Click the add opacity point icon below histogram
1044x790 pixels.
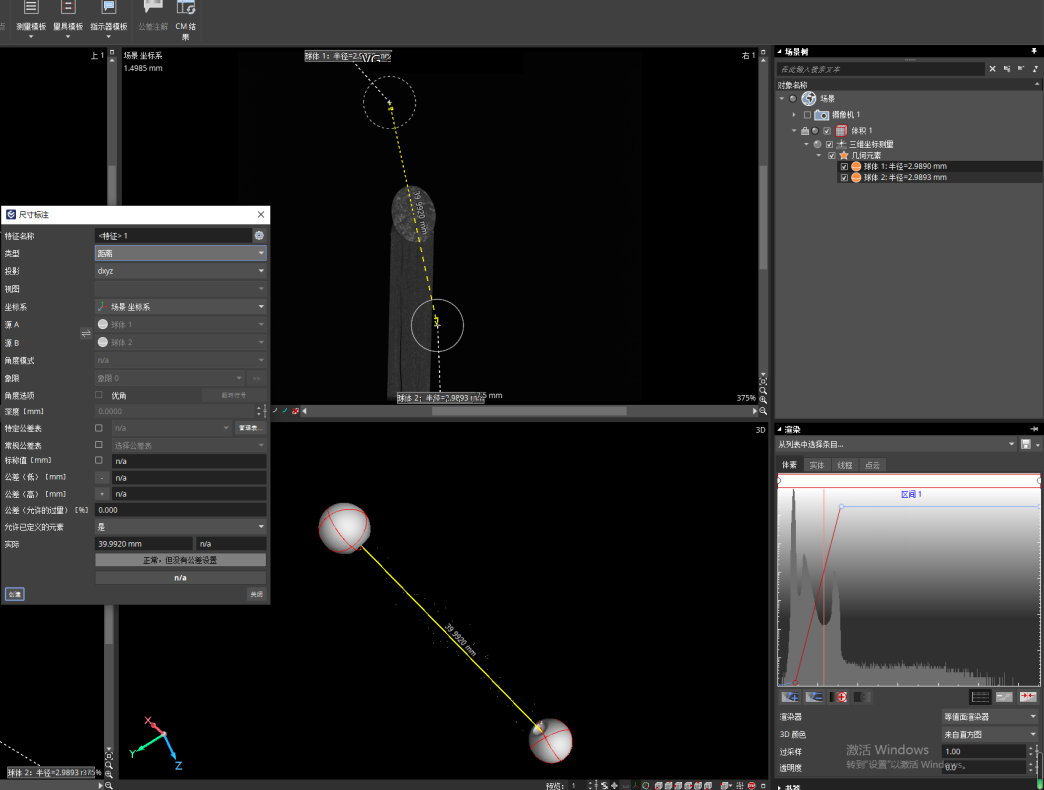790,697
